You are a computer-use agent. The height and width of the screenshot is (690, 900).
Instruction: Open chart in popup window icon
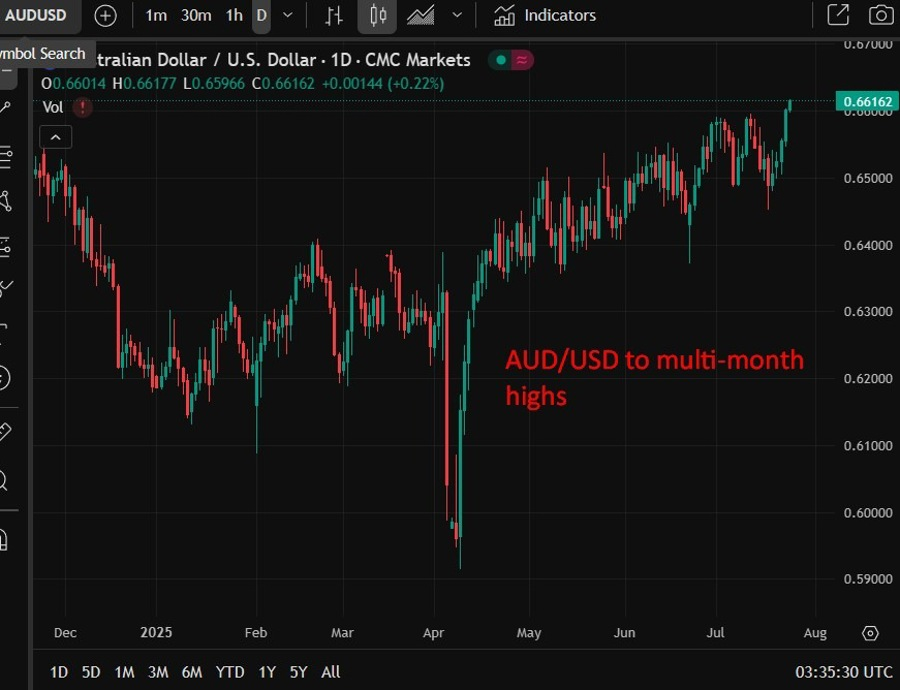click(838, 15)
